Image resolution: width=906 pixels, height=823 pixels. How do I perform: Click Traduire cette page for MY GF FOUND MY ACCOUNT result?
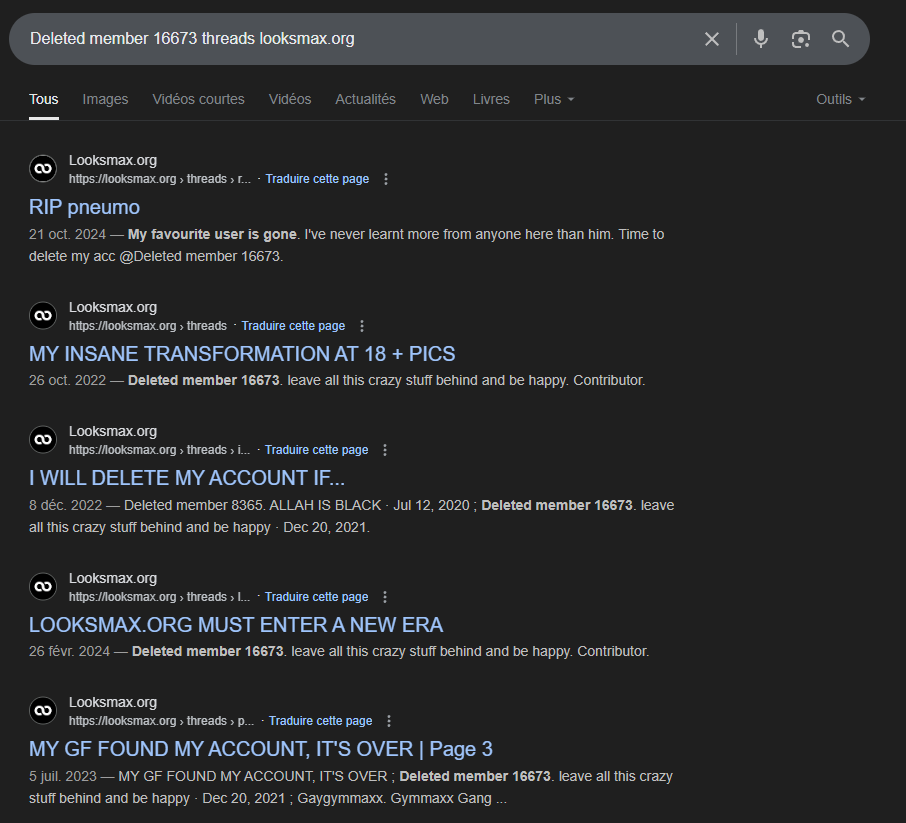[321, 721]
